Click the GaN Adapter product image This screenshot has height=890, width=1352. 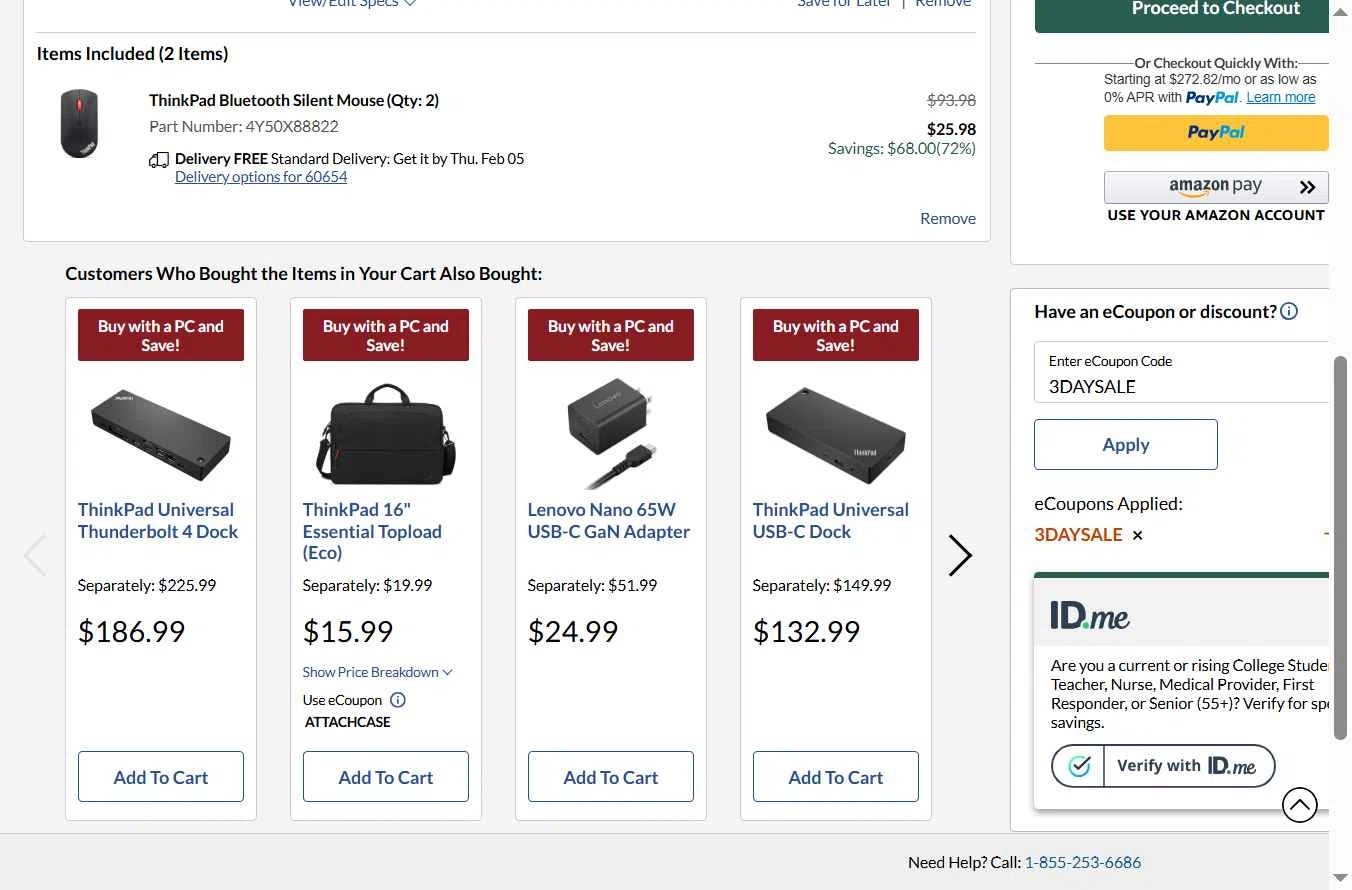611,434
